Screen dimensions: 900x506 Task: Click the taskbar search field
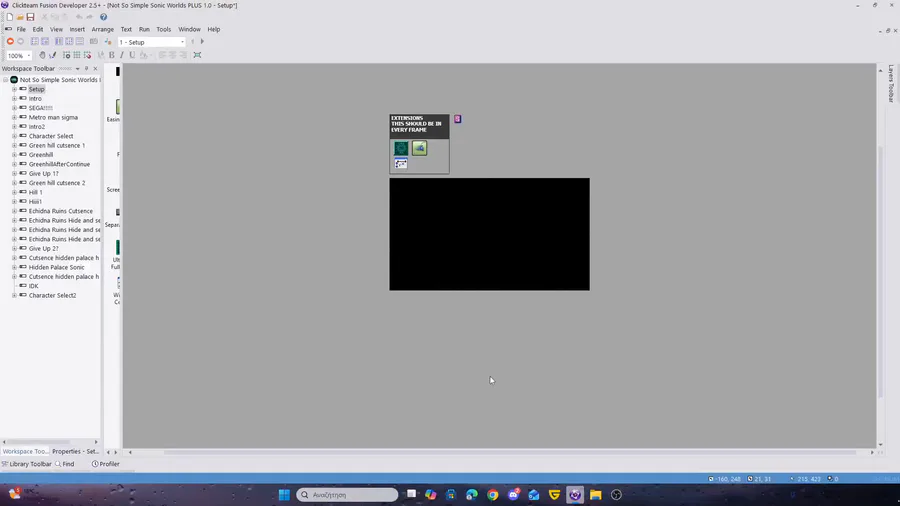(x=347, y=495)
